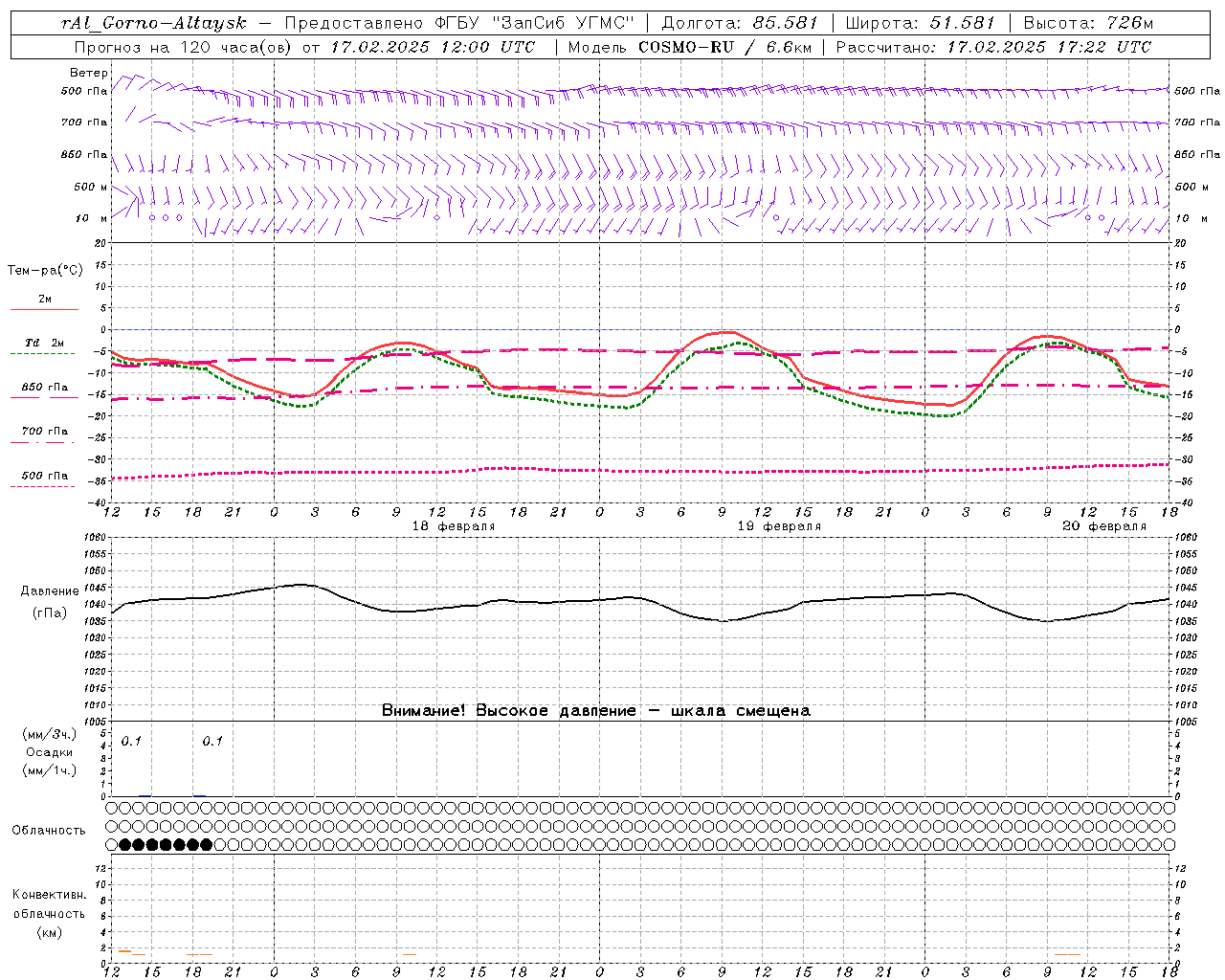
Task: Select the "Td 2м" dew point legend entry
Action: tap(45, 343)
